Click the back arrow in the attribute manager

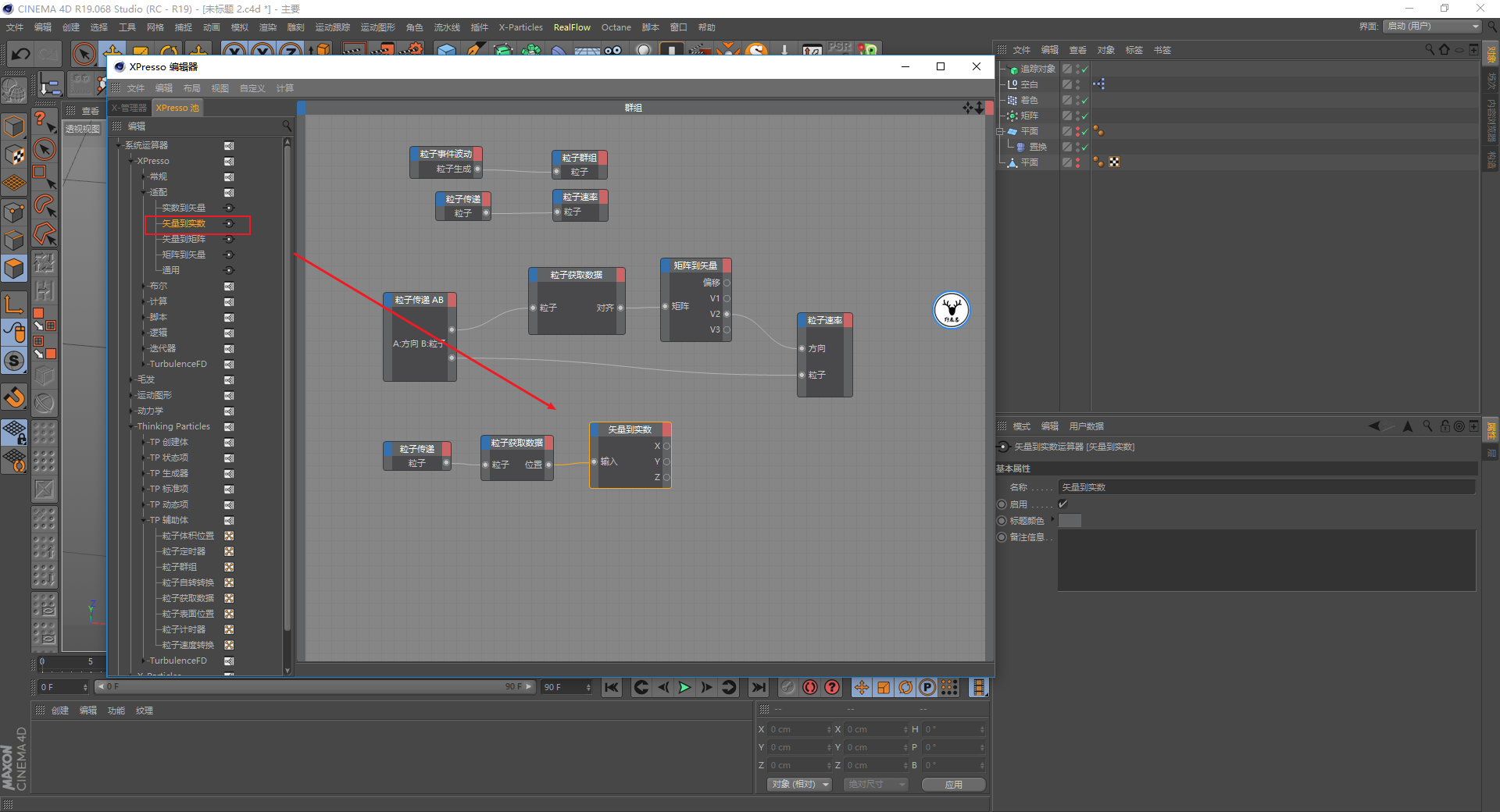coord(1375,426)
